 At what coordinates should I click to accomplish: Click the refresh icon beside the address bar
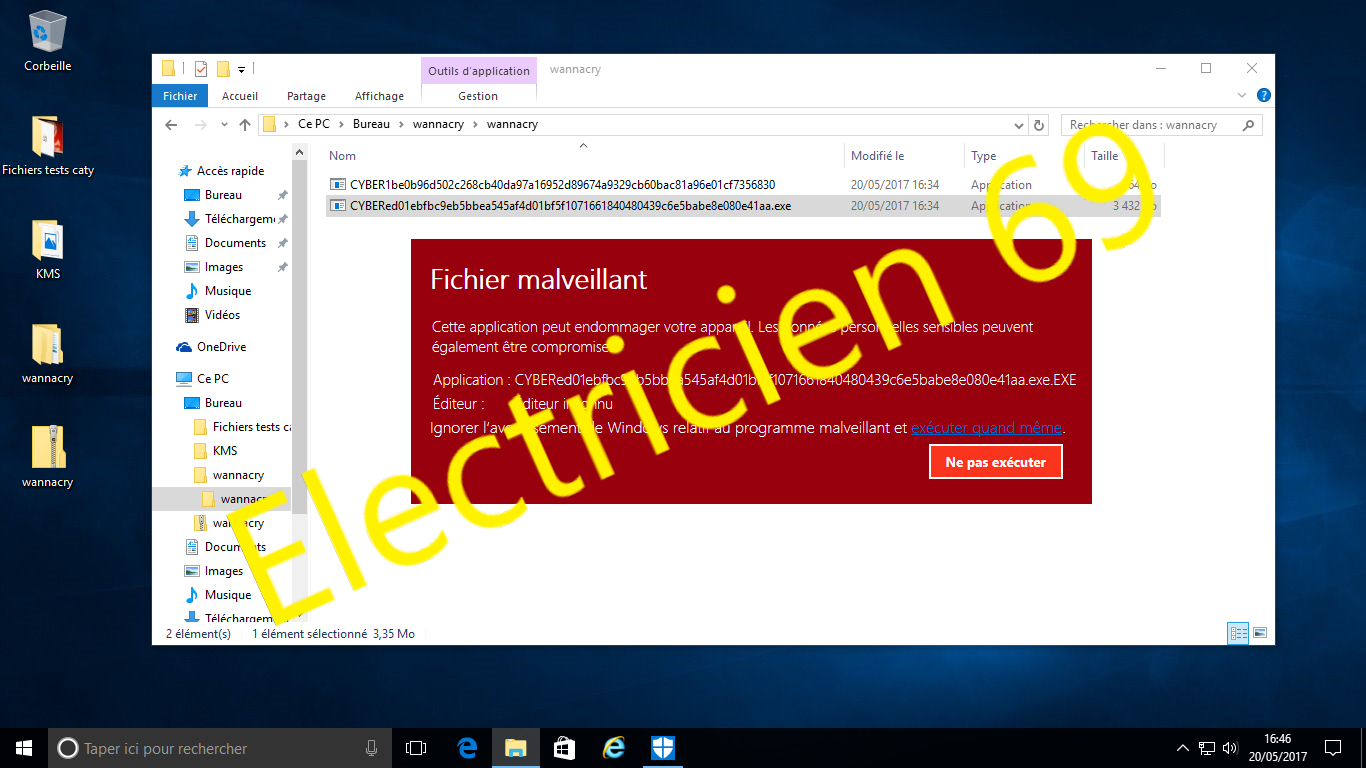(1039, 125)
